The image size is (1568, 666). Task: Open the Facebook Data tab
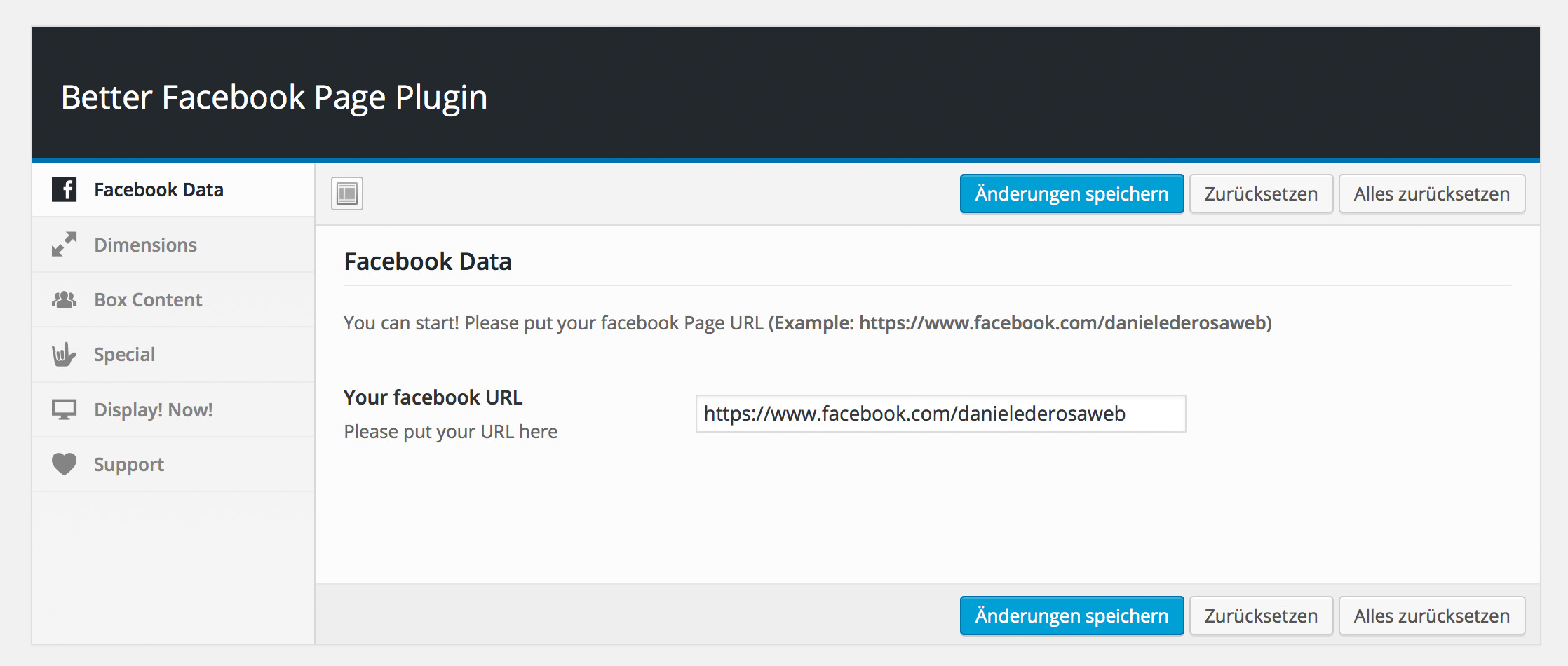[173, 190]
